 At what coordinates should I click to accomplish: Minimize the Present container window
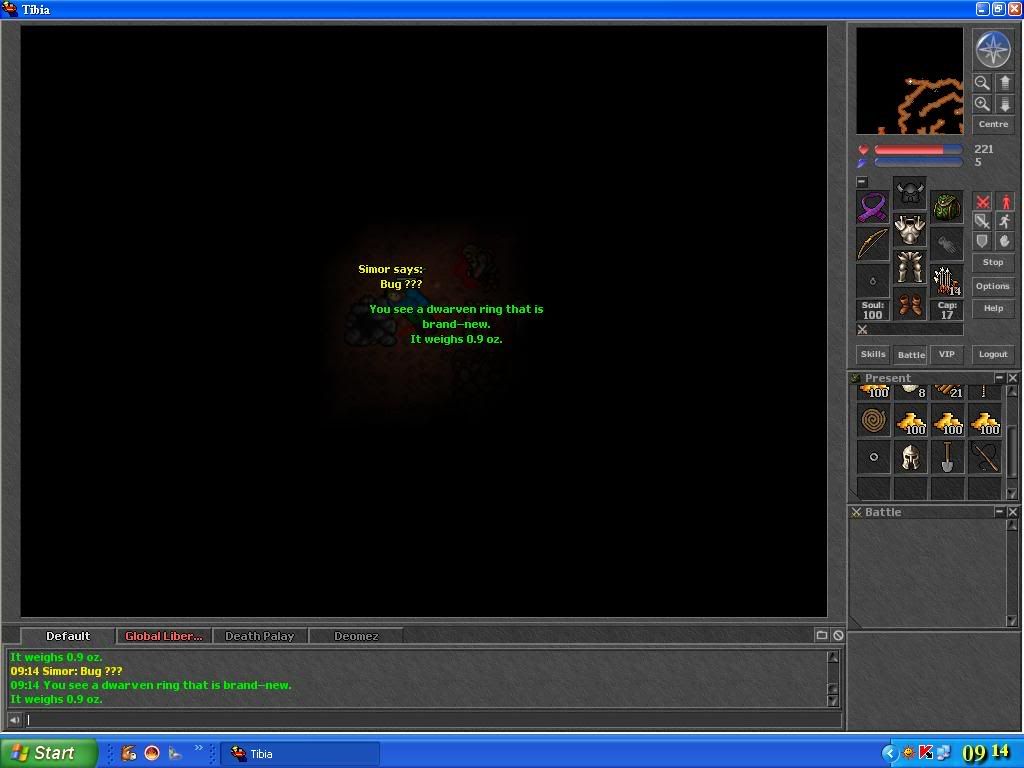[999, 378]
